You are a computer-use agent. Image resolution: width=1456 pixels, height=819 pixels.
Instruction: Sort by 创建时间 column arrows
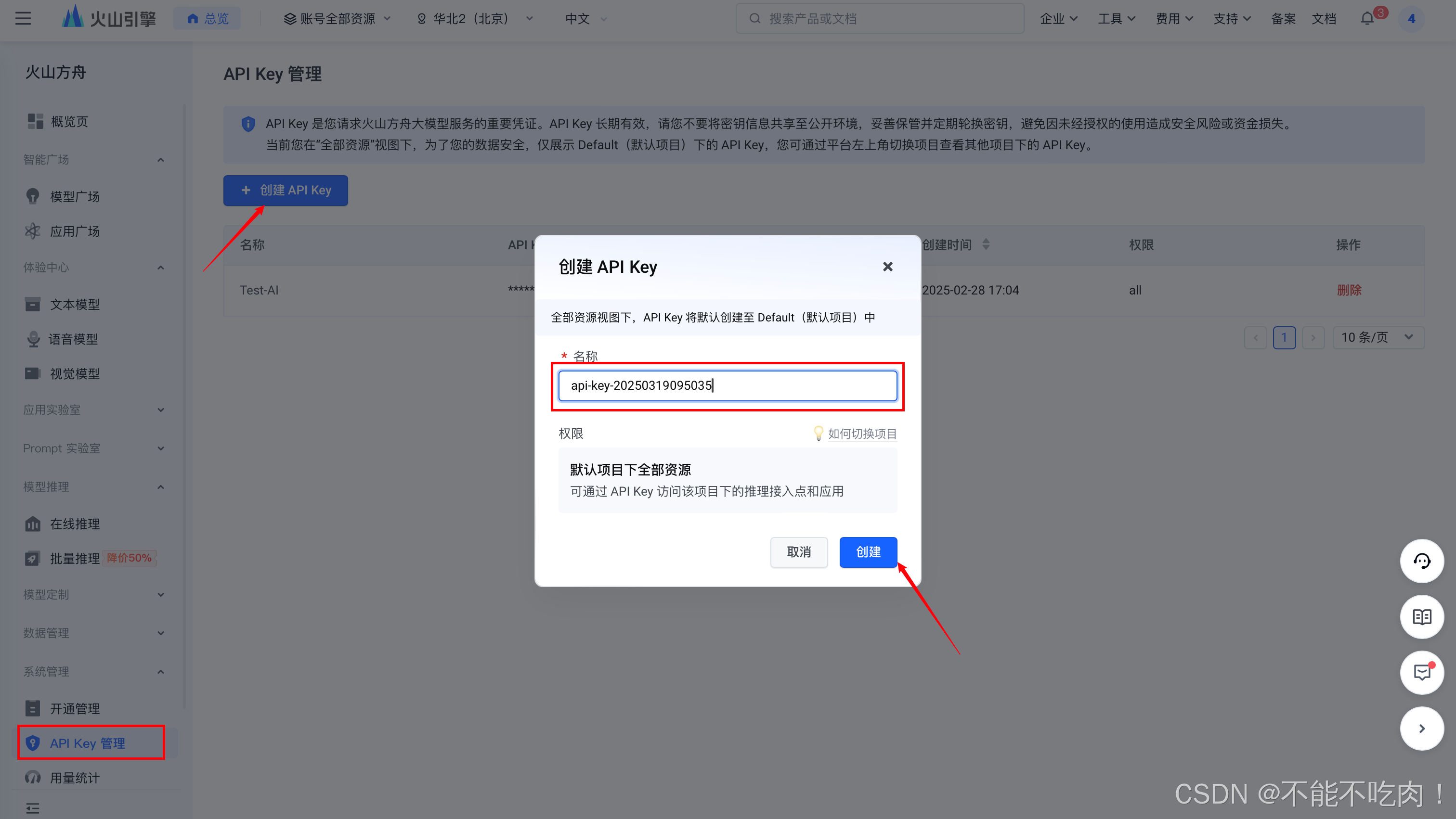click(x=986, y=244)
